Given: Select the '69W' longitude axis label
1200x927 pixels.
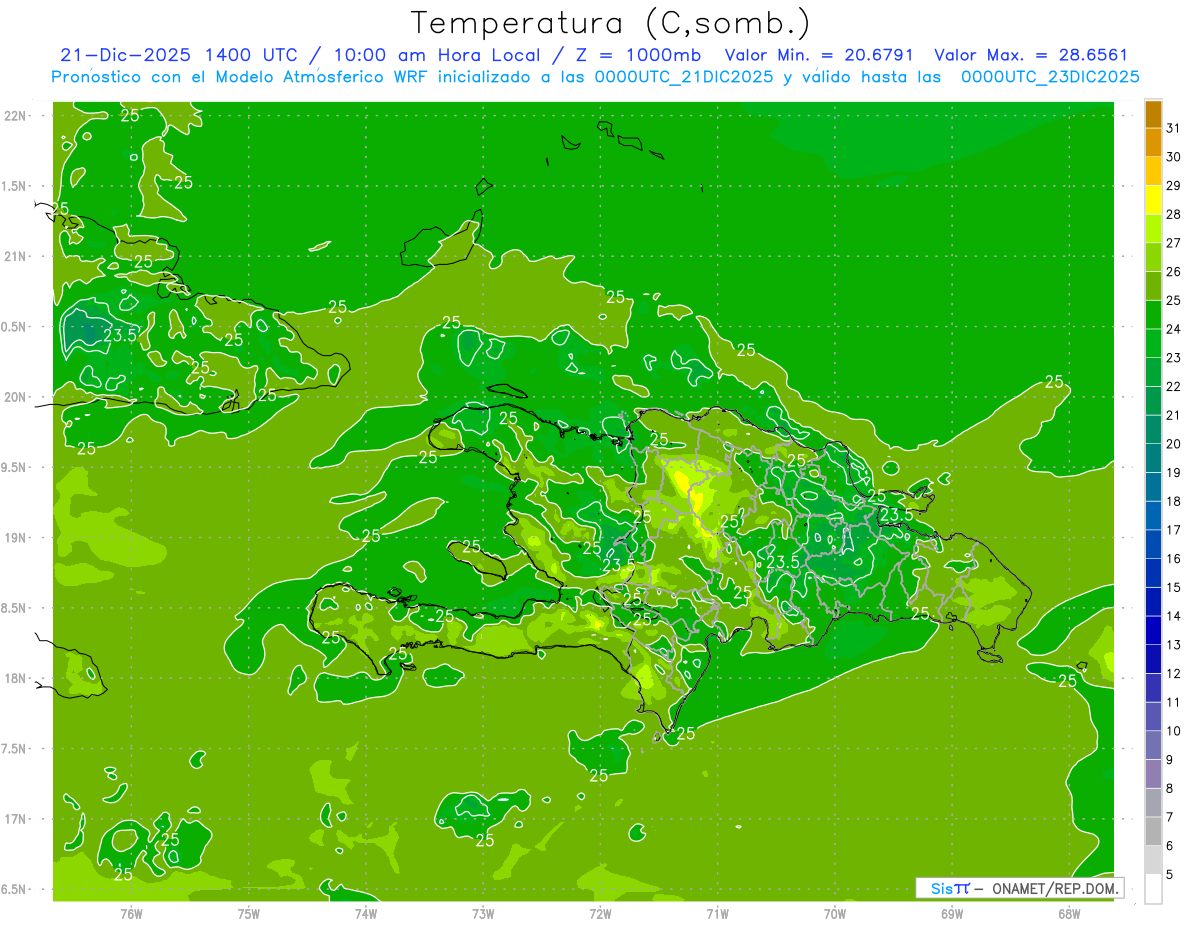Looking at the screenshot, I should [x=952, y=913].
